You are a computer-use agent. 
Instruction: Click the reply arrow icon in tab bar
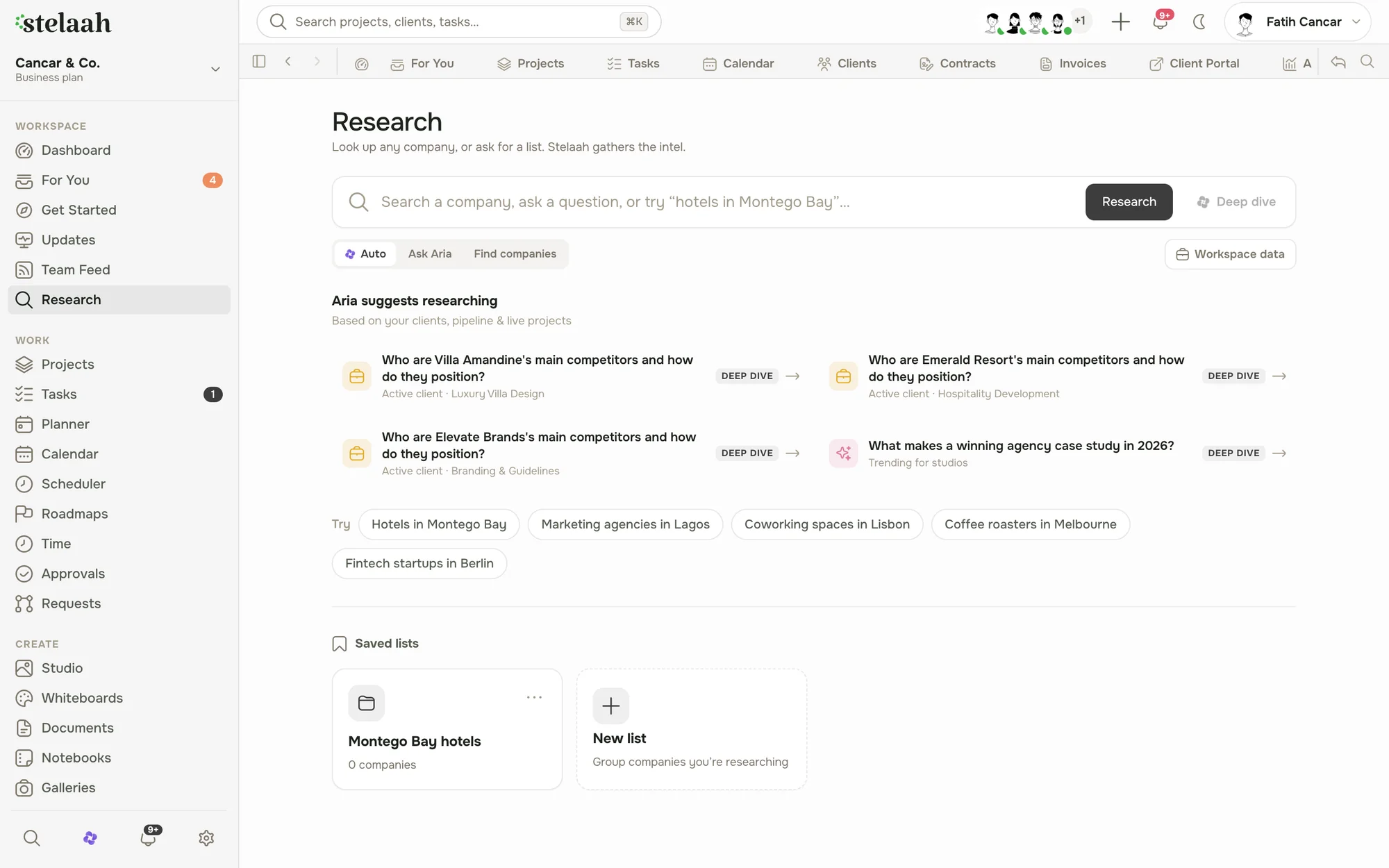[1338, 62]
